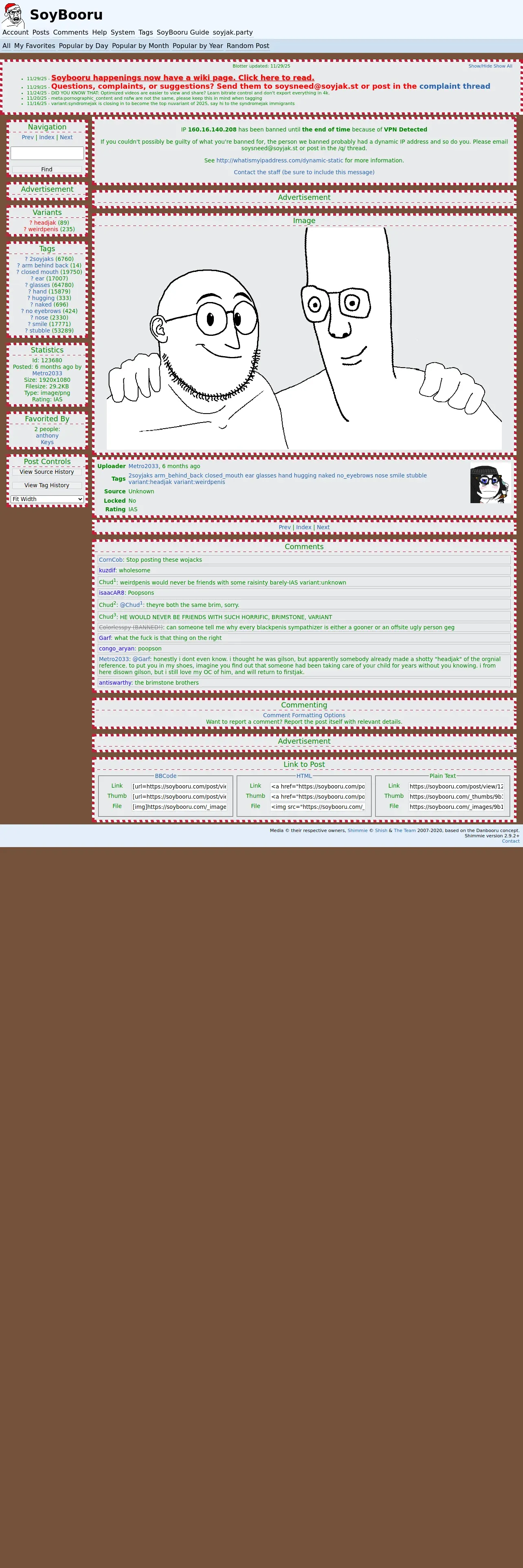Select the All submenu item
The height and width of the screenshot is (1568, 523).
tap(6, 46)
